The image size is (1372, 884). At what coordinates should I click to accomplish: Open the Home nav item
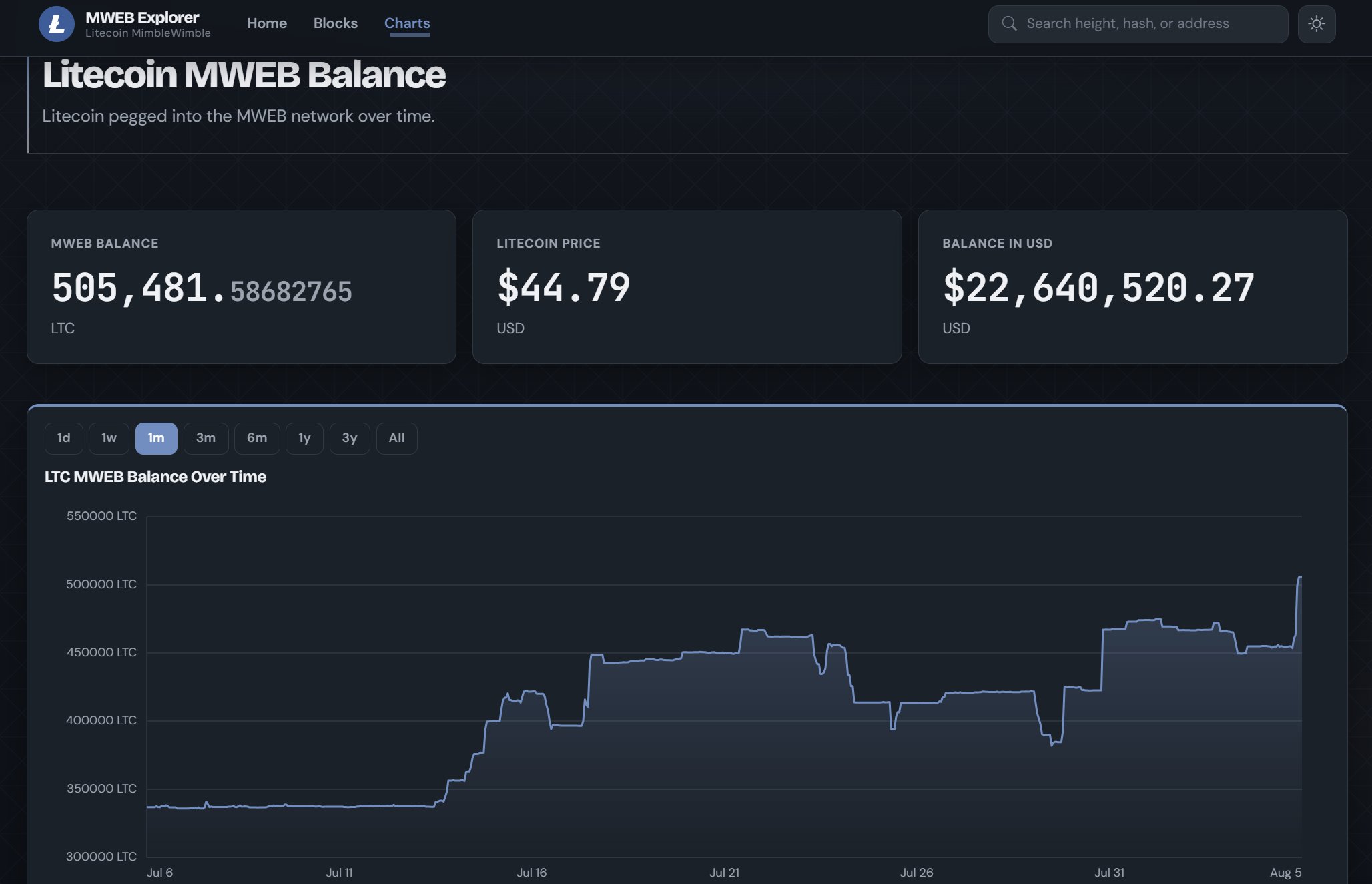[x=267, y=23]
